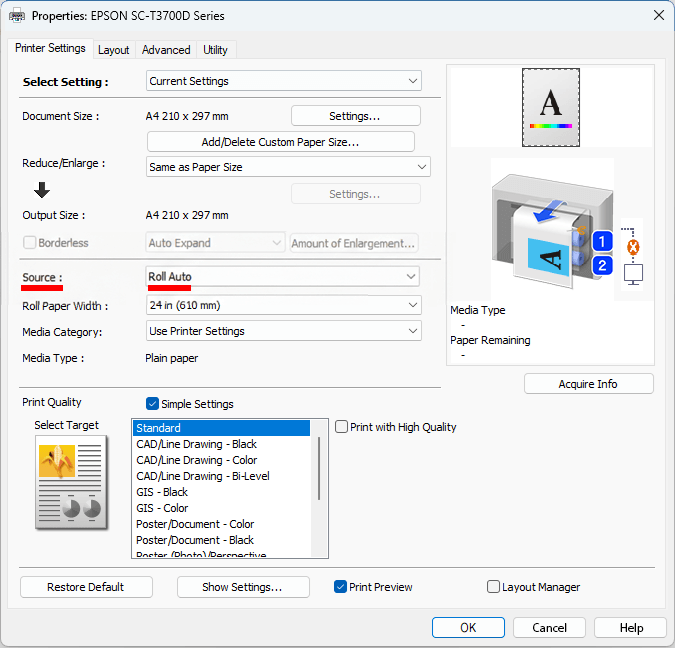The width and height of the screenshot is (675, 648).
Task: Uncheck the Simple Settings checkbox
Action: pyautogui.click(x=152, y=403)
